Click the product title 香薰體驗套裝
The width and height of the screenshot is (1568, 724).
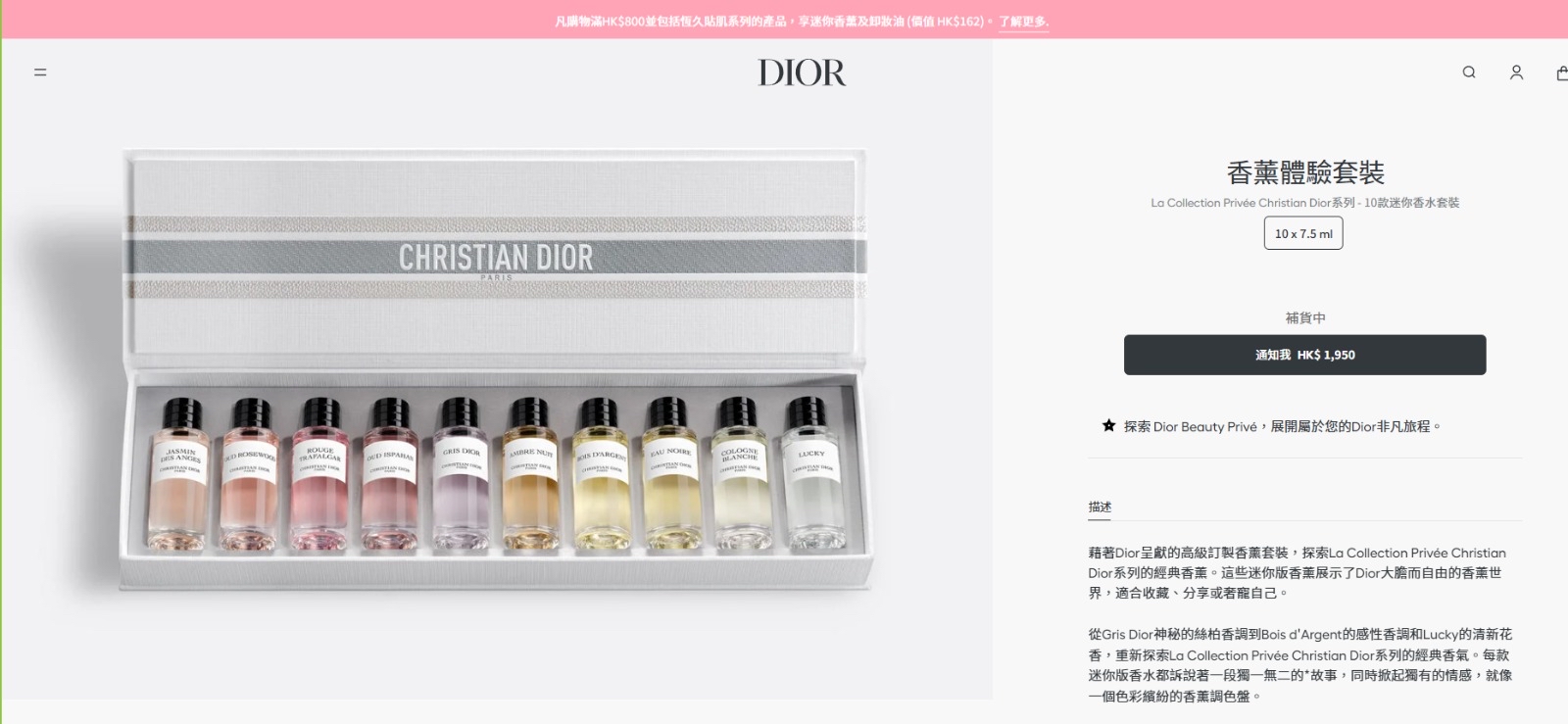pyautogui.click(x=1305, y=172)
